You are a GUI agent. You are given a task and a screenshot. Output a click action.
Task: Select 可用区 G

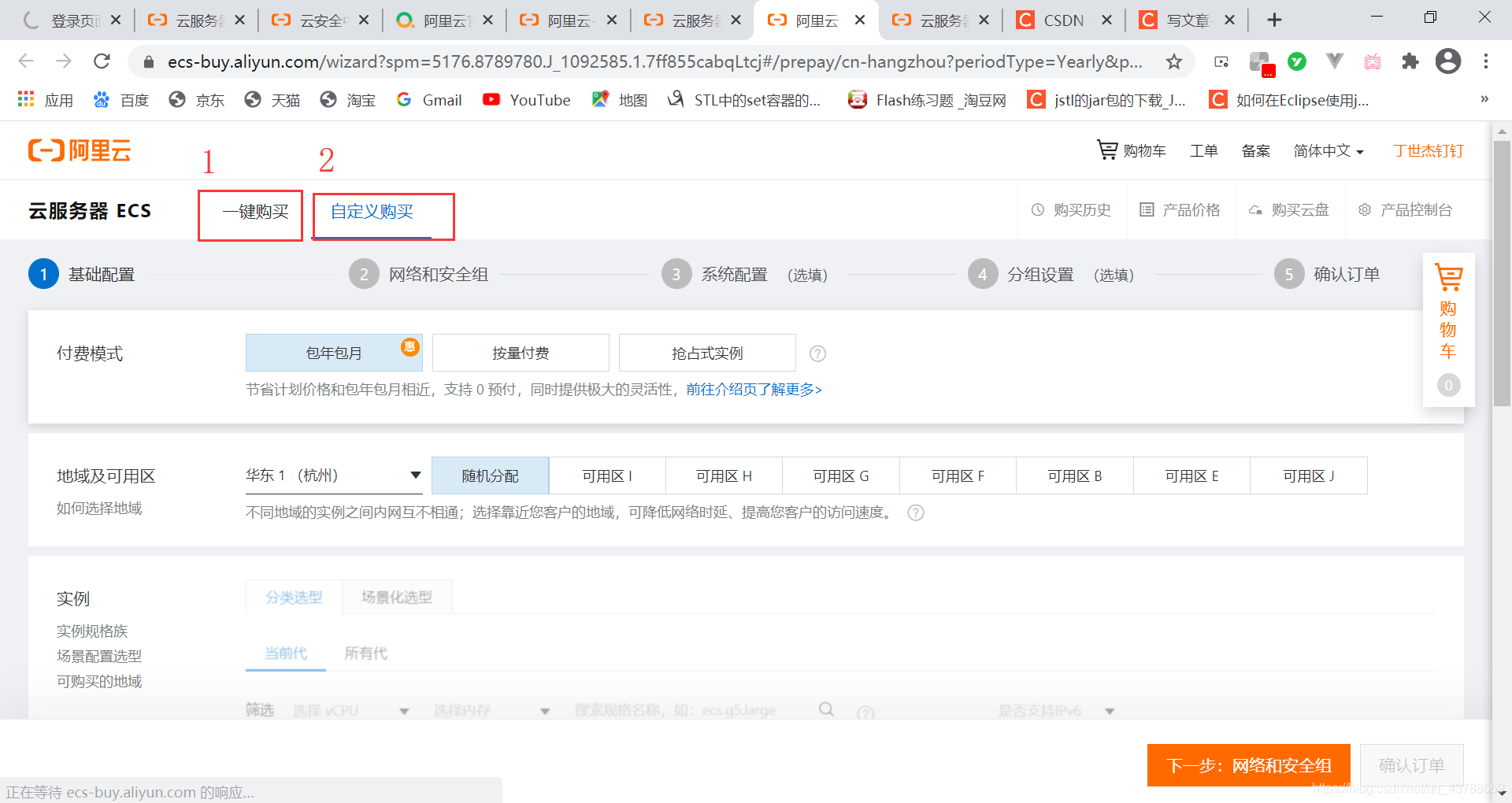coord(841,476)
